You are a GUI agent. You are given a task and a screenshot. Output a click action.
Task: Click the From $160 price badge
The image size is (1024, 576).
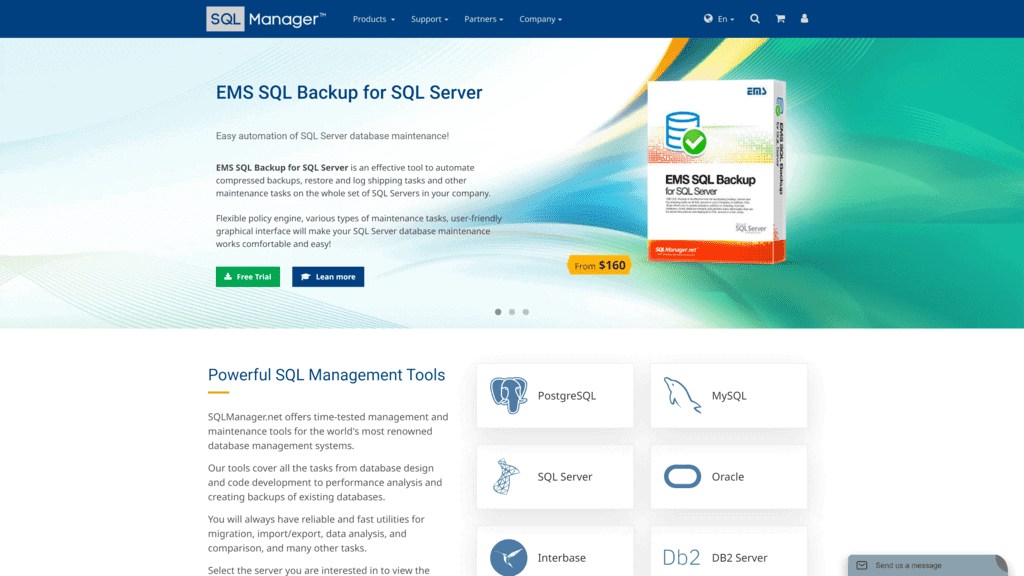[x=600, y=265]
